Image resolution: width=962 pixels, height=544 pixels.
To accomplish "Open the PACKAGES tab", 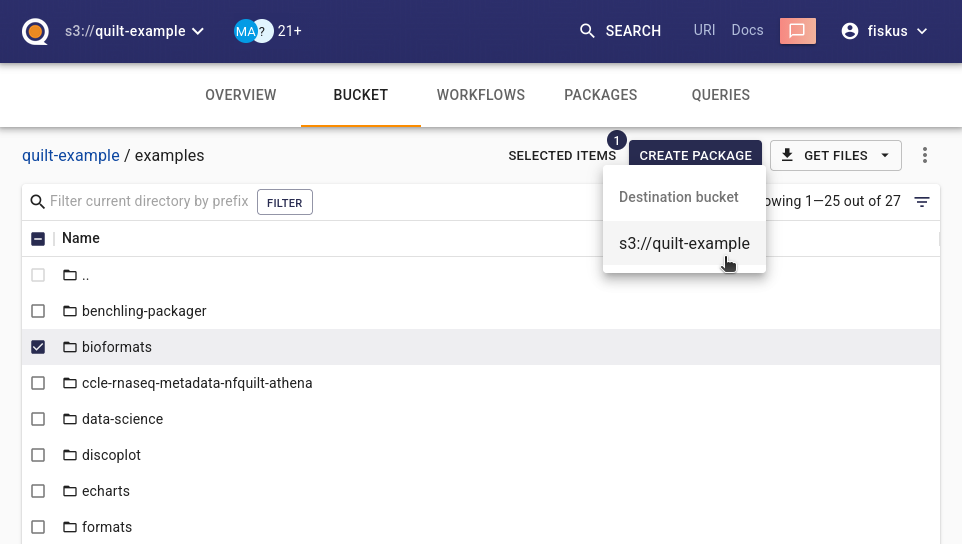I will tap(601, 95).
